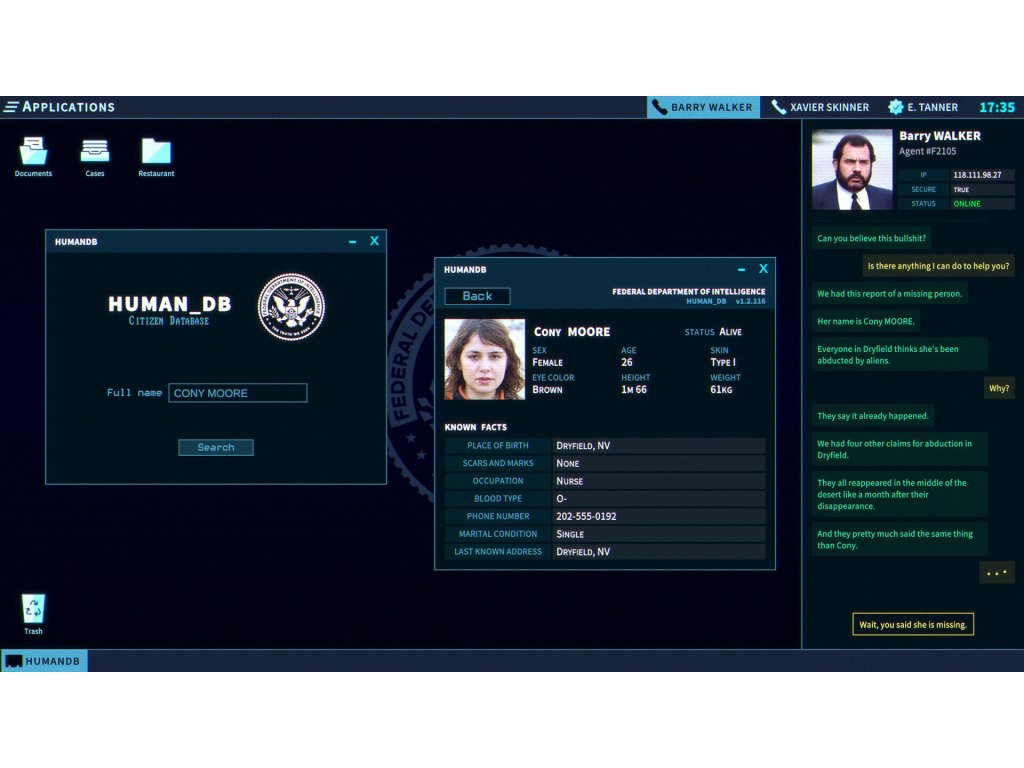The image size is (1024, 768).
Task: Click the Back button on profile window
Action: pyautogui.click(x=477, y=296)
